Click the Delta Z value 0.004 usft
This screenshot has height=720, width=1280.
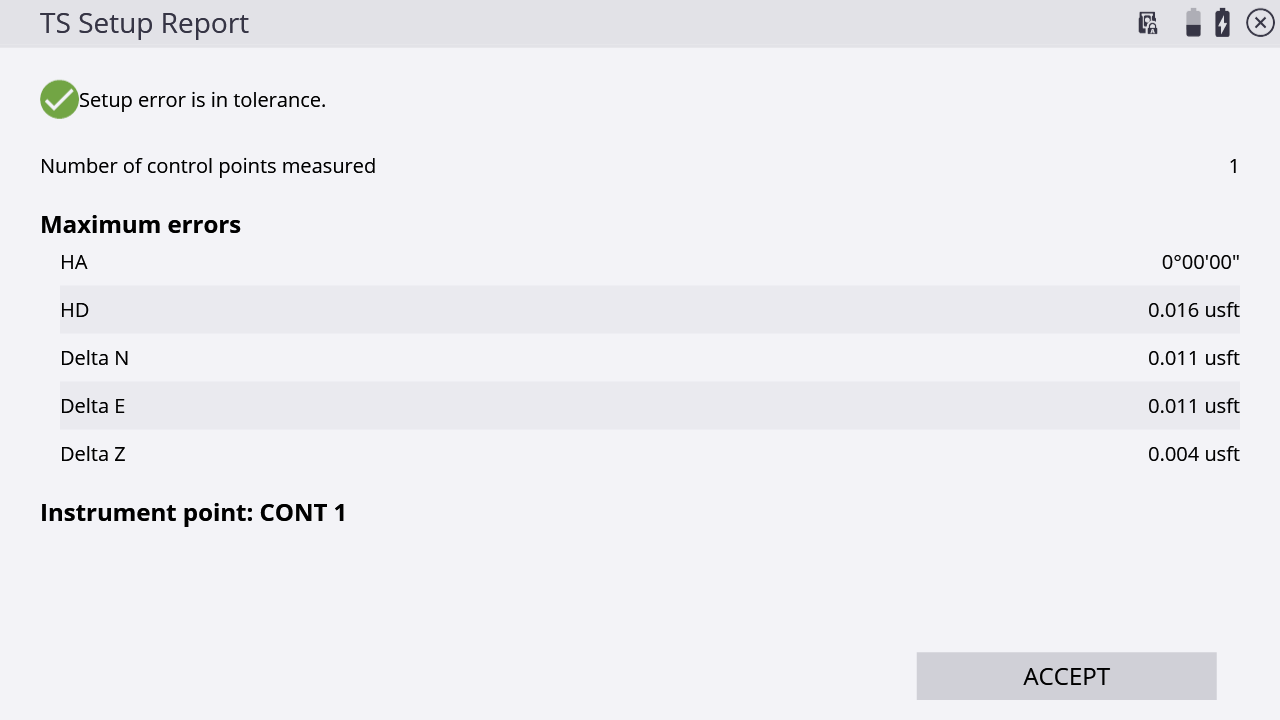1194,454
